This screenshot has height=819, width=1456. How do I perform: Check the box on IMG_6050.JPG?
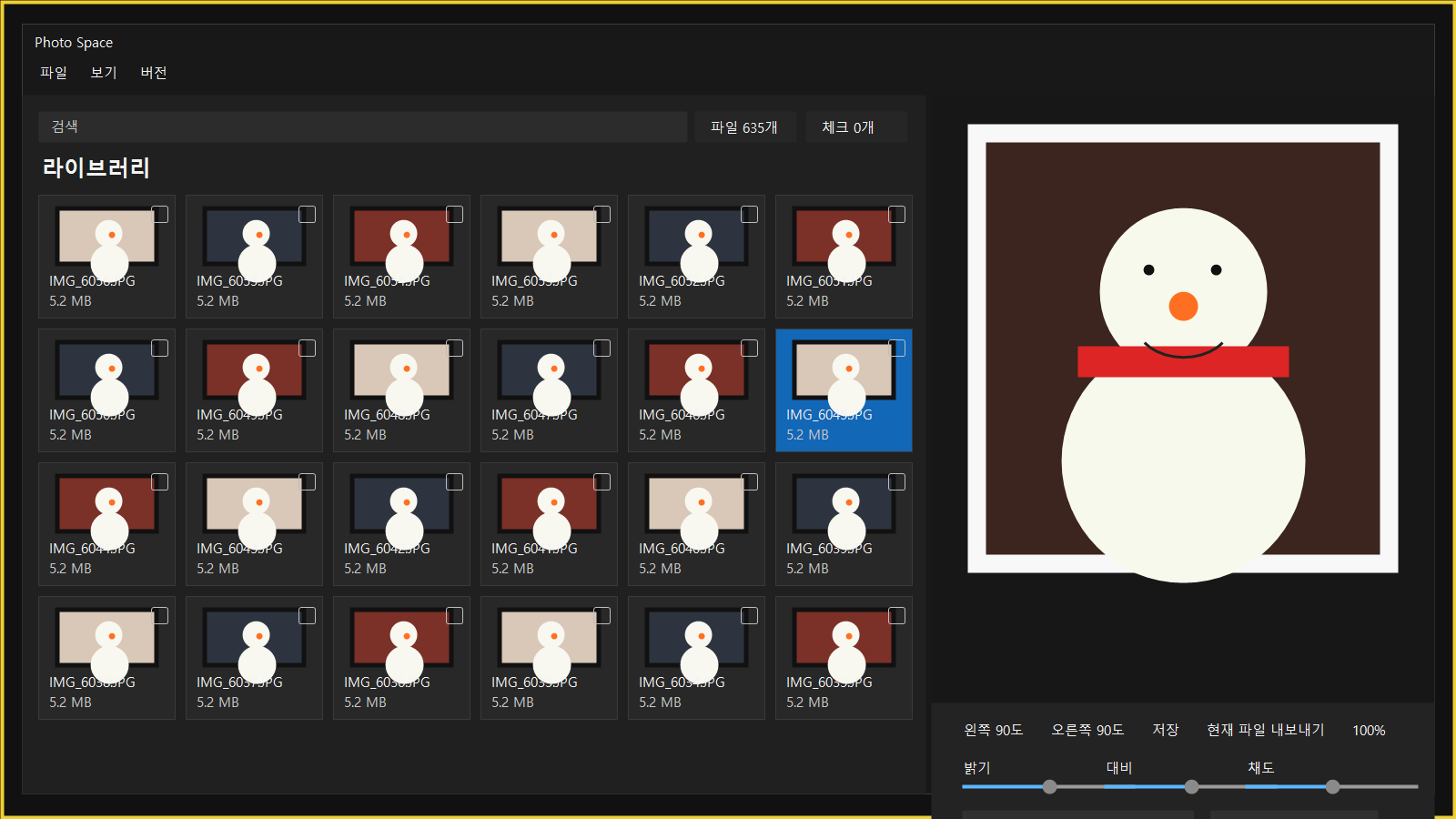[x=160, y=349]
